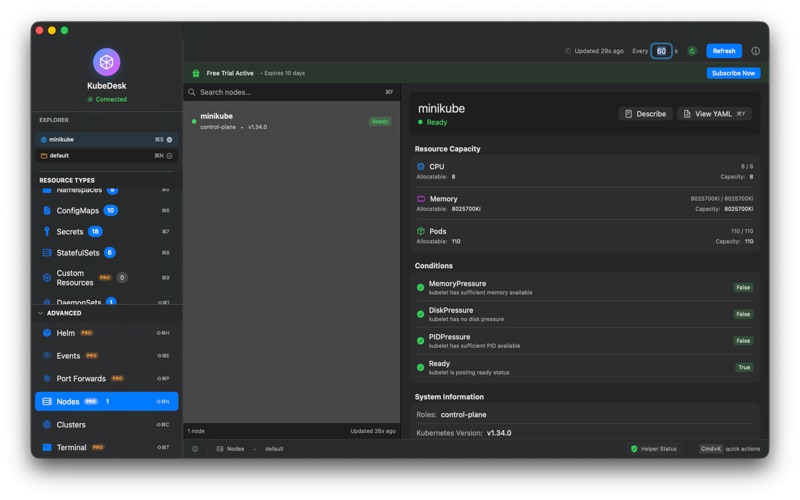This screenshot has width=800, height=500.
Task: Select Clusters in Advanced section
Action: click(107, 424)
